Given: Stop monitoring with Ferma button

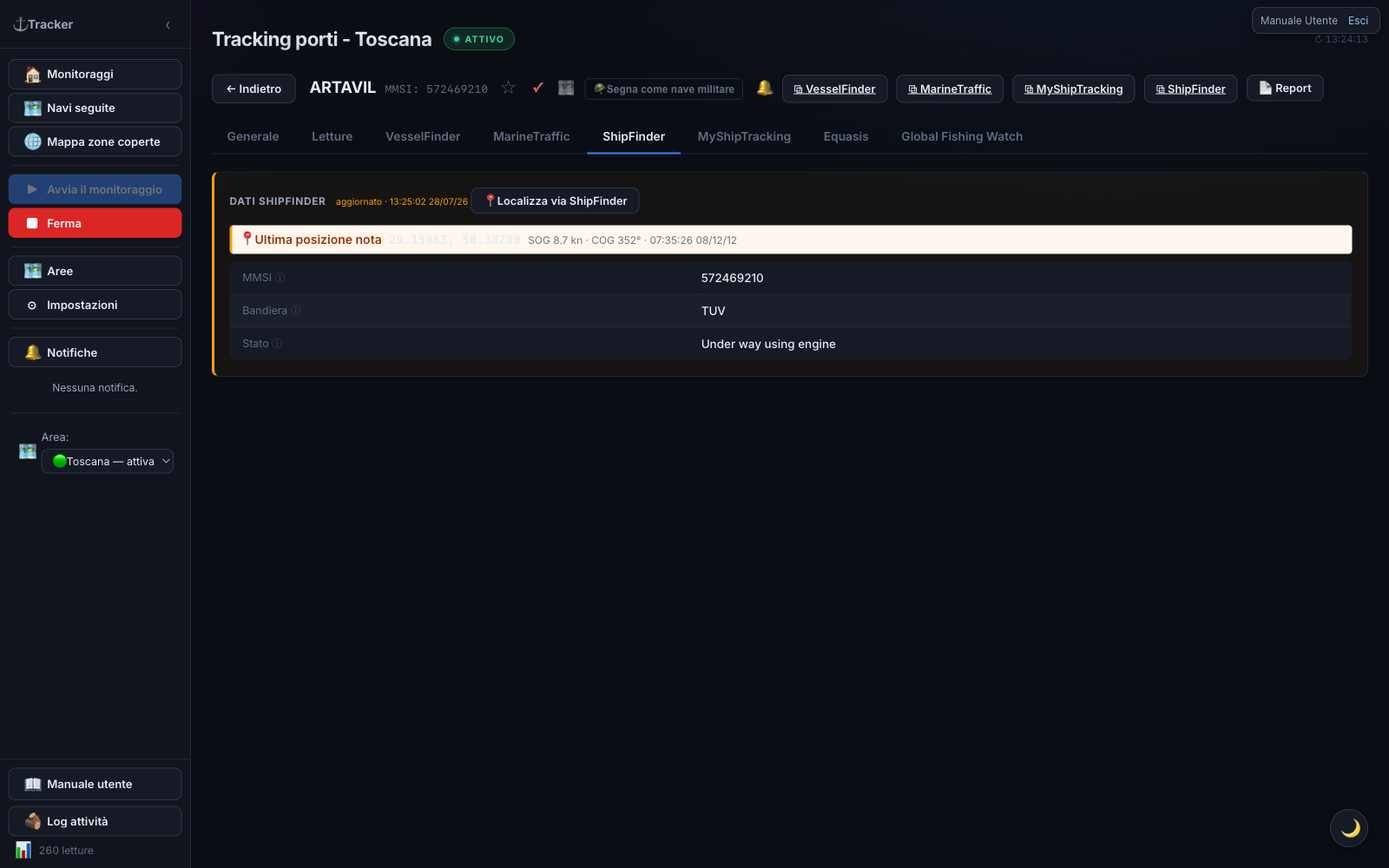Looking at the screenshot, I should click(95, 223).
